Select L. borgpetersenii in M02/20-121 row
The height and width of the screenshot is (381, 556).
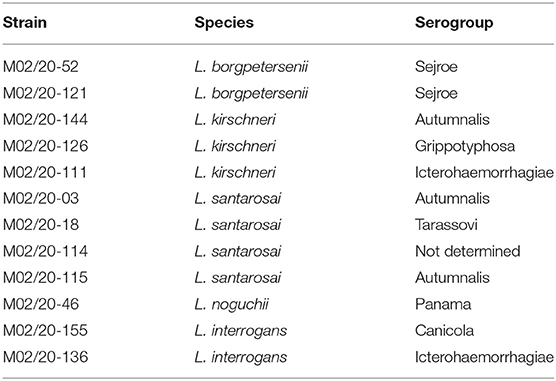pos(251,94)
